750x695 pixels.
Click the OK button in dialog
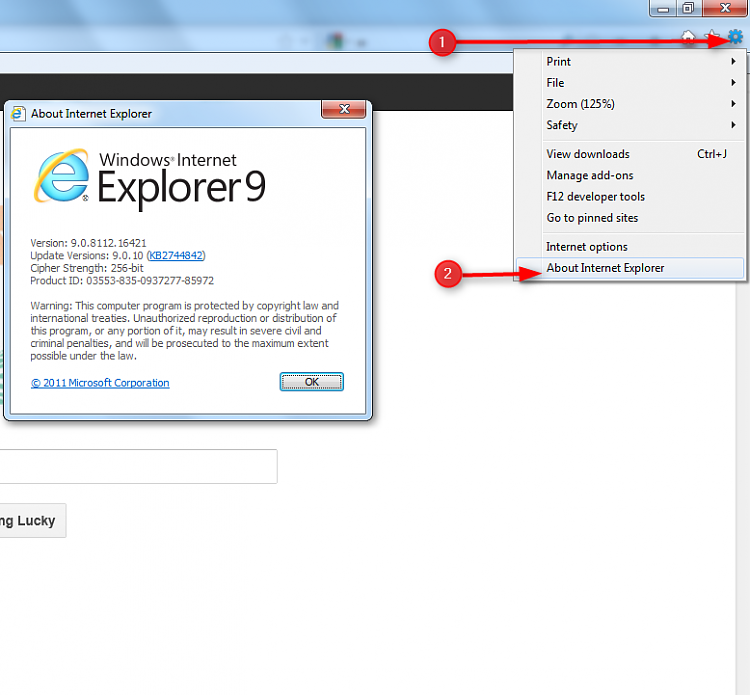(x=311, y=382)
